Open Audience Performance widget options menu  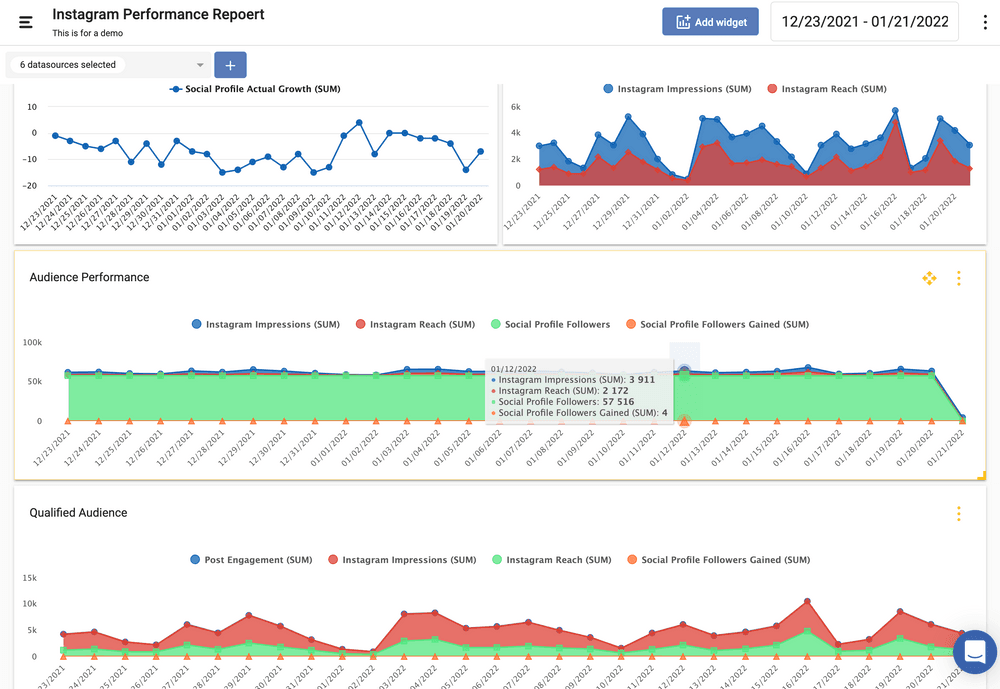[958, 278]
